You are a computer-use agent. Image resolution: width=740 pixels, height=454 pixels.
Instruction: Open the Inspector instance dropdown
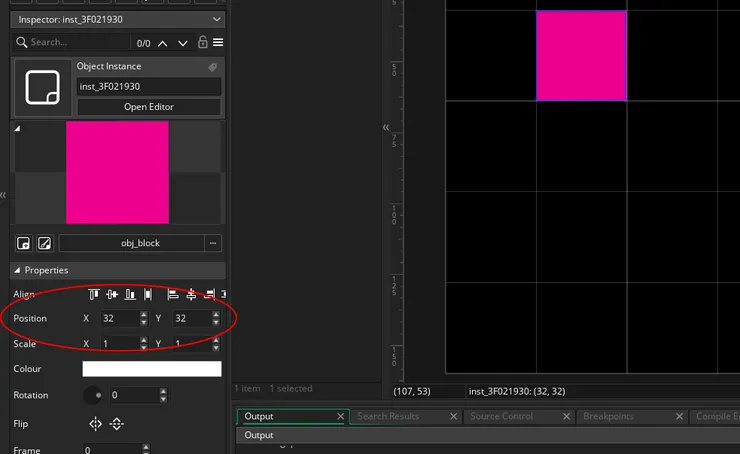[x=217, y=19]
